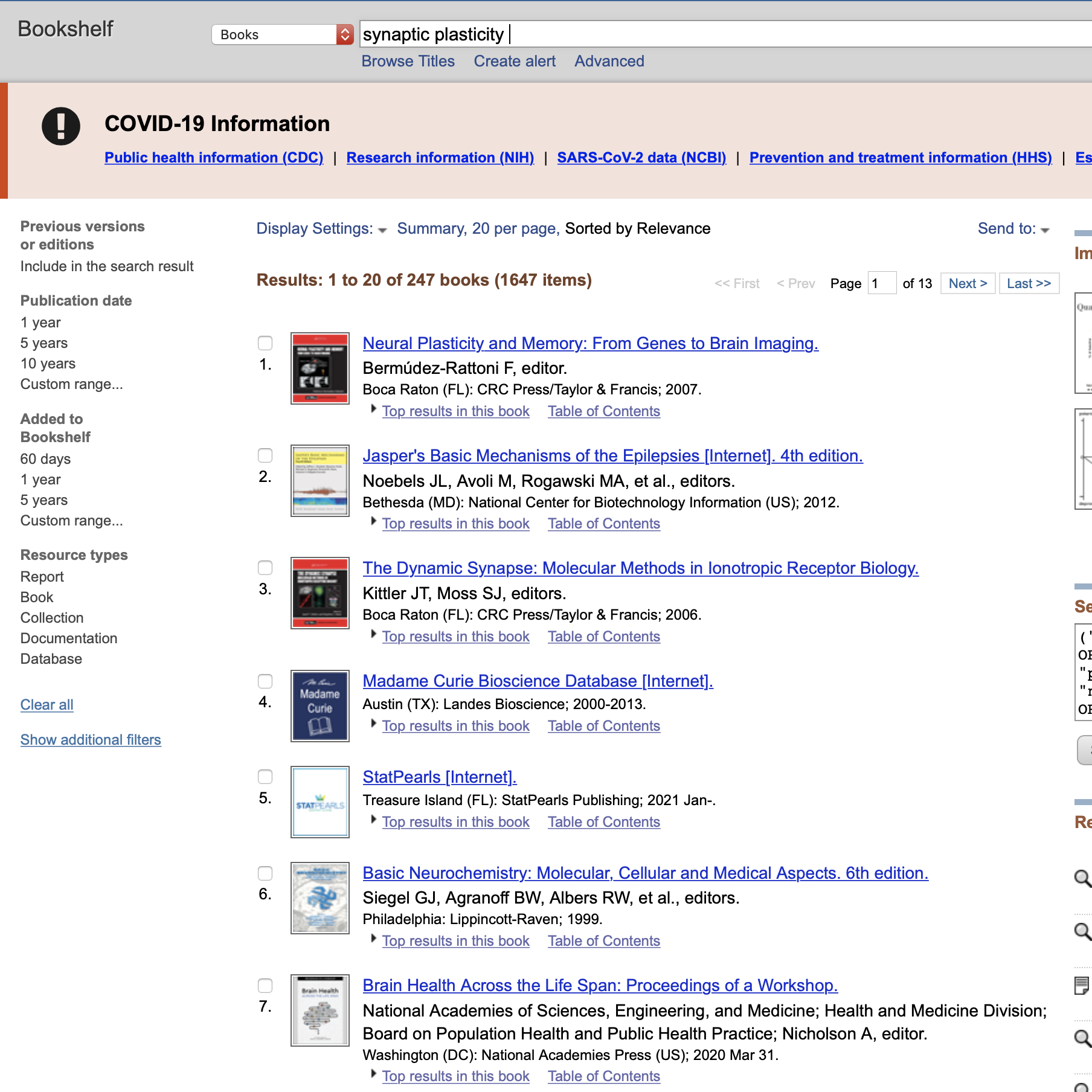Open StatPearls [Internet] title link
1092x1092 pixels.
[x=440, y=777]
